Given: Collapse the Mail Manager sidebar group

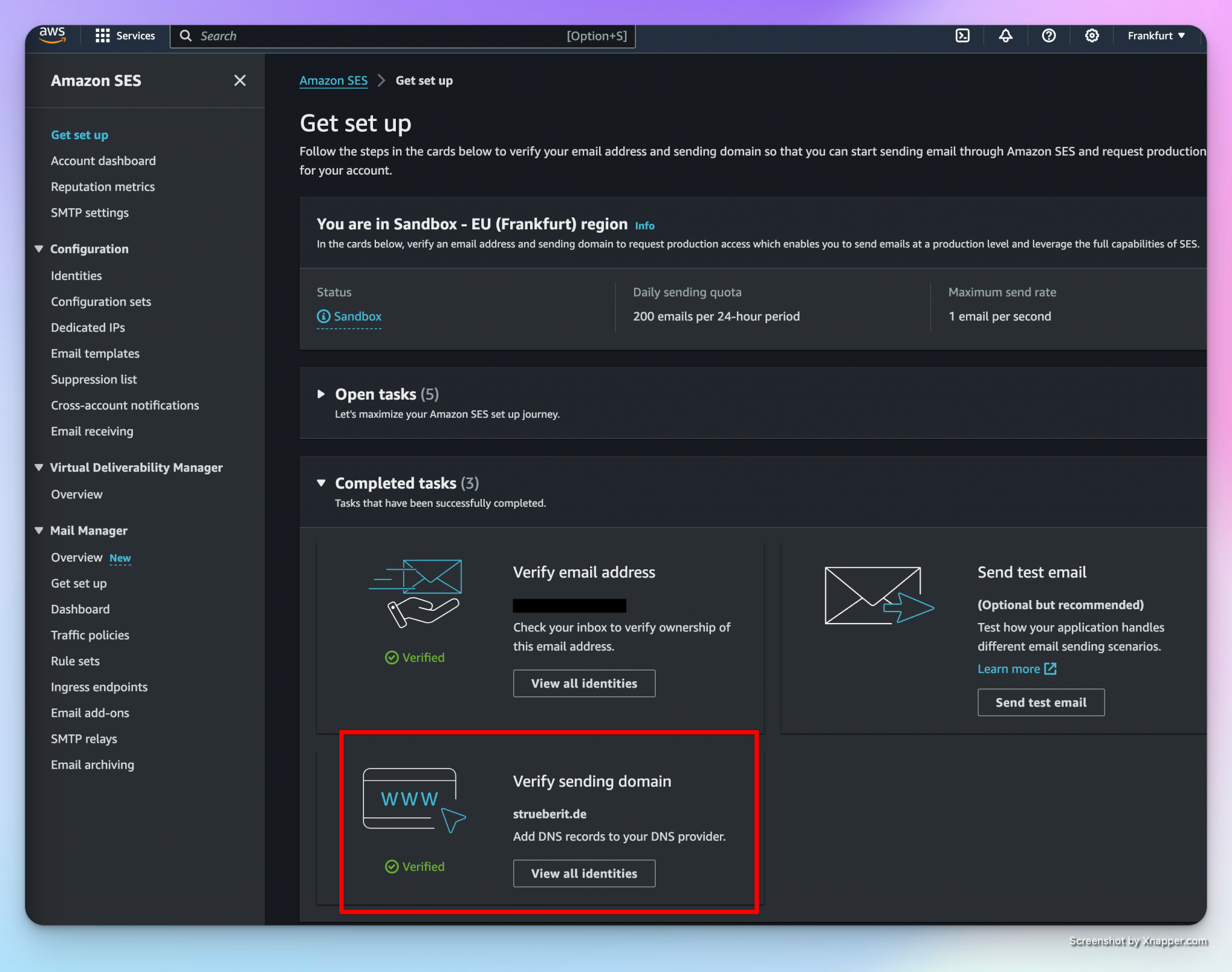Looking at the screenshot, I should (39, 531).
